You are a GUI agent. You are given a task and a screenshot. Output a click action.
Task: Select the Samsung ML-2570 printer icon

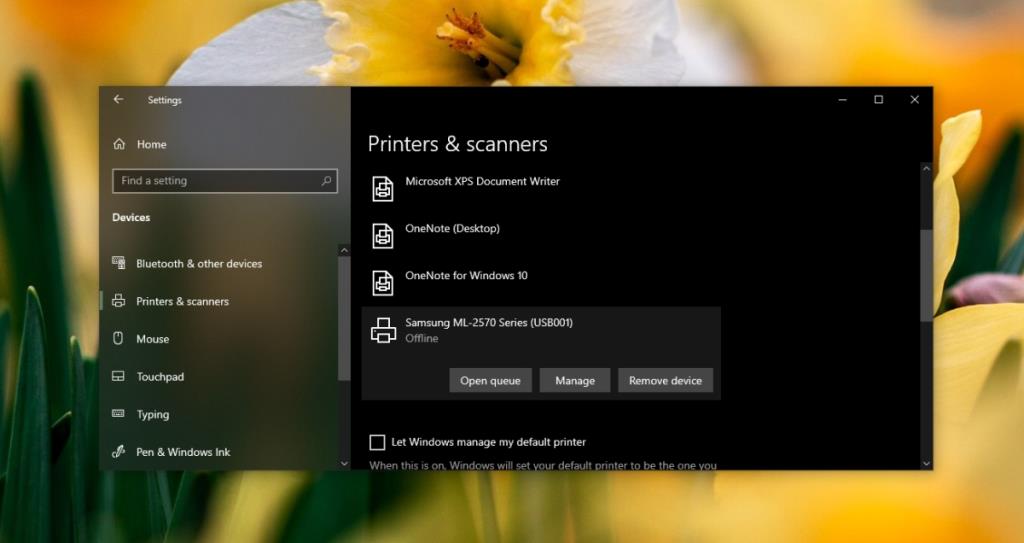tap(383, 330)
